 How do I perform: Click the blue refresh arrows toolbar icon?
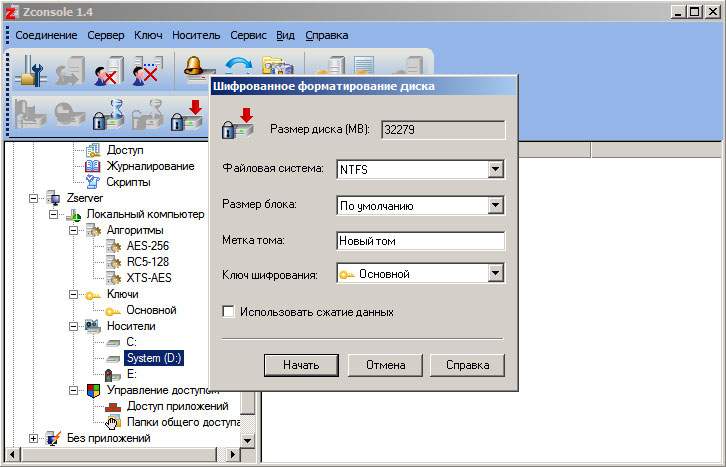[238, 65]
